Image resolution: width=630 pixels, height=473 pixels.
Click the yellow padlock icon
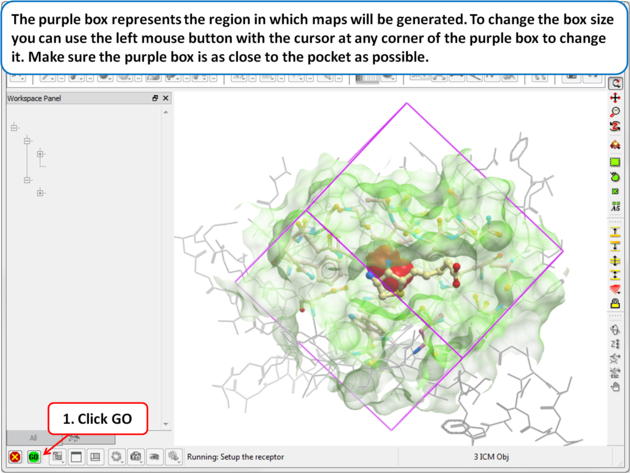pyautogui.click(x=616, y=303)
